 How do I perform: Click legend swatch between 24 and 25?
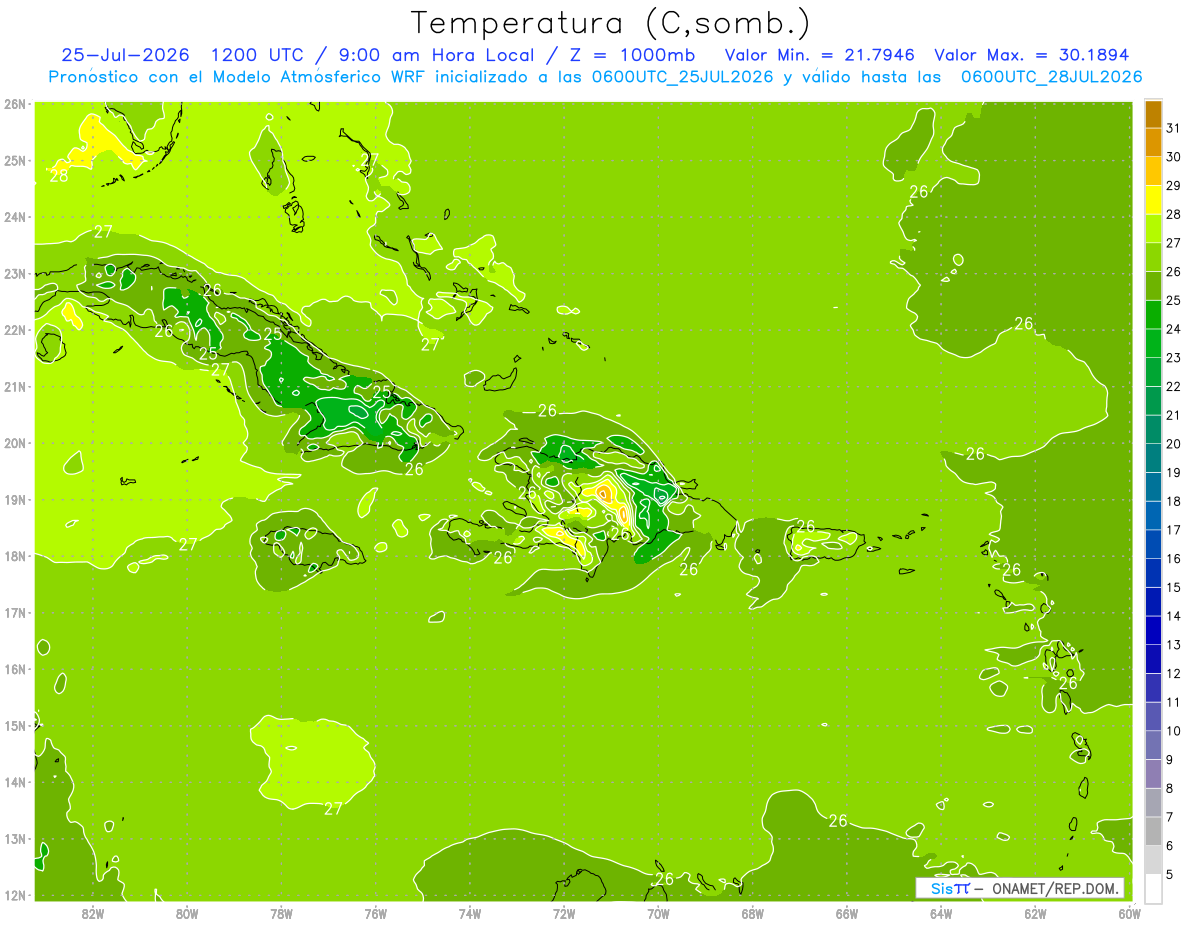(x=1153, y=314)
